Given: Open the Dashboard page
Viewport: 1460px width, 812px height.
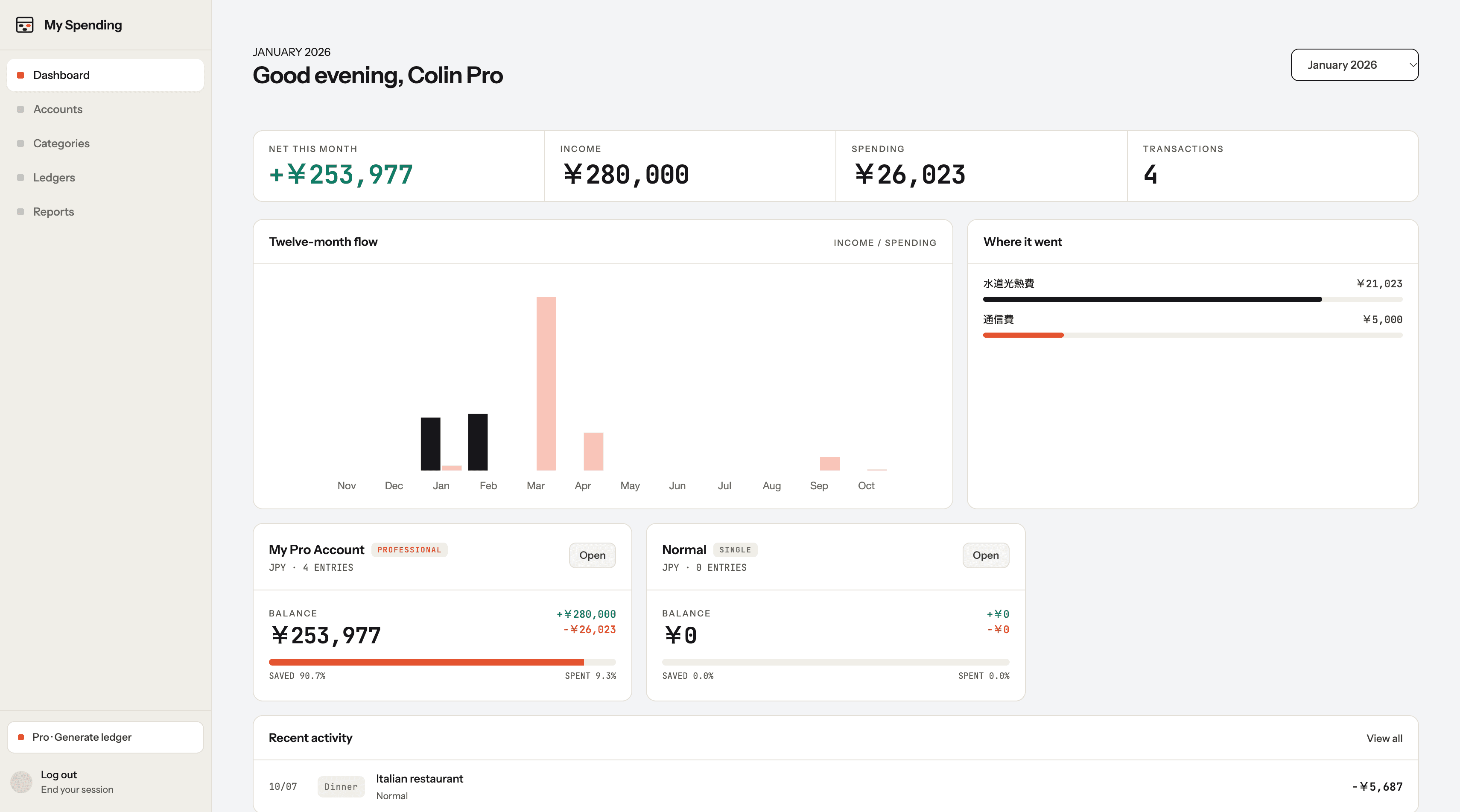Looking at the screenshot, I should (105, 76).
